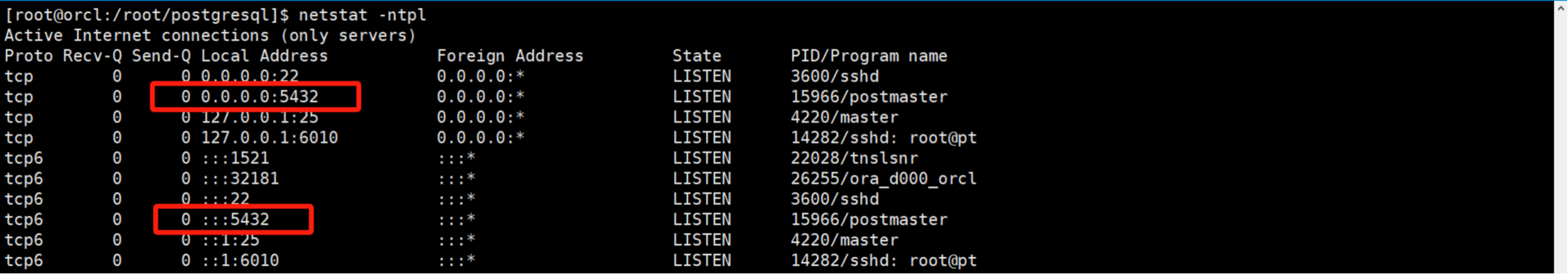The width and height of the screenshot is (1568, 275).
Task: Click the 127.0.0.1:6010 local address
Action: [269, 138]
